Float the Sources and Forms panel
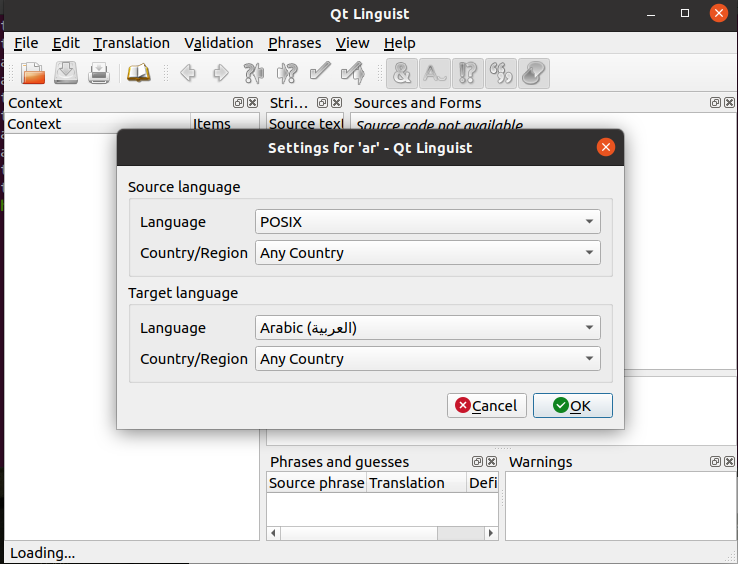This screenshot has width=738, height=564. 715,103
